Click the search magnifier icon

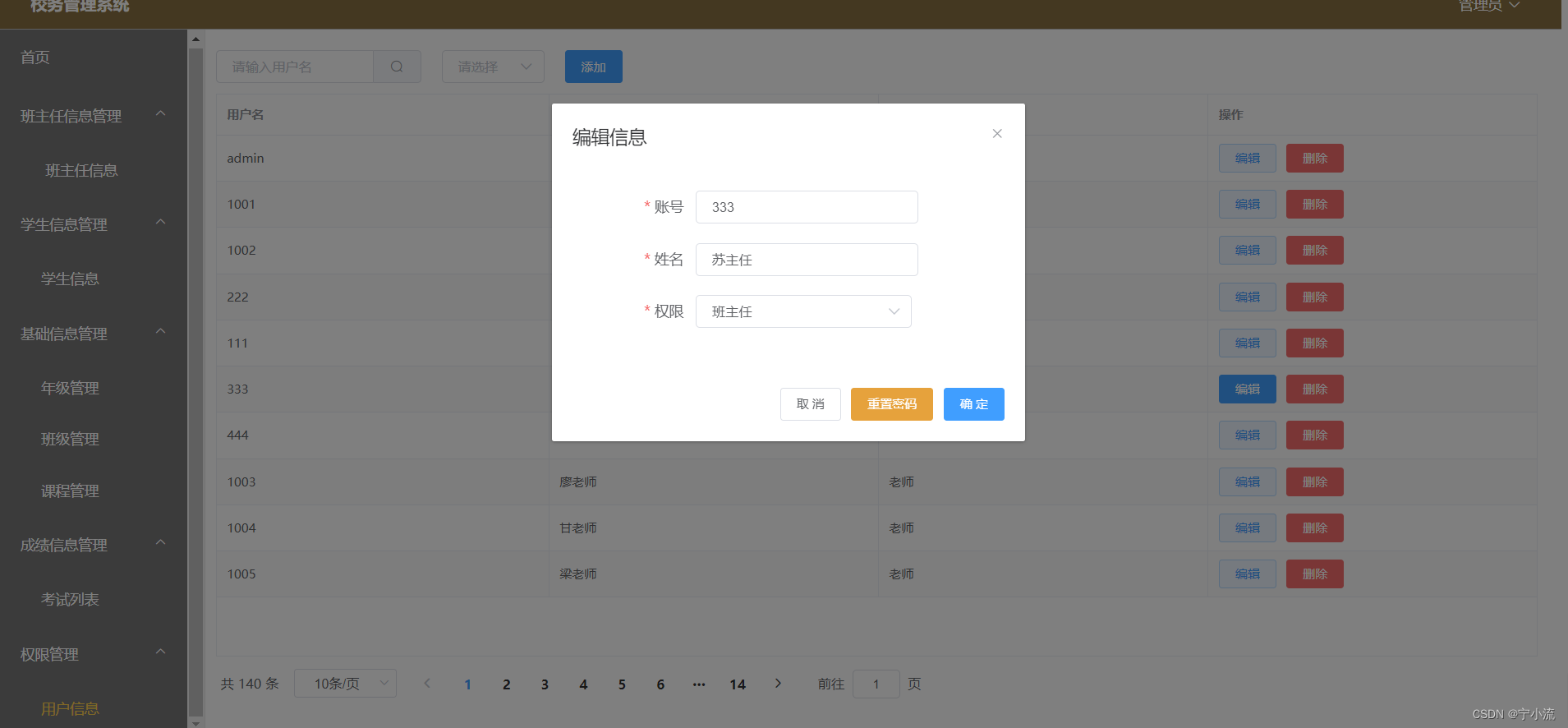coord(397,67)
